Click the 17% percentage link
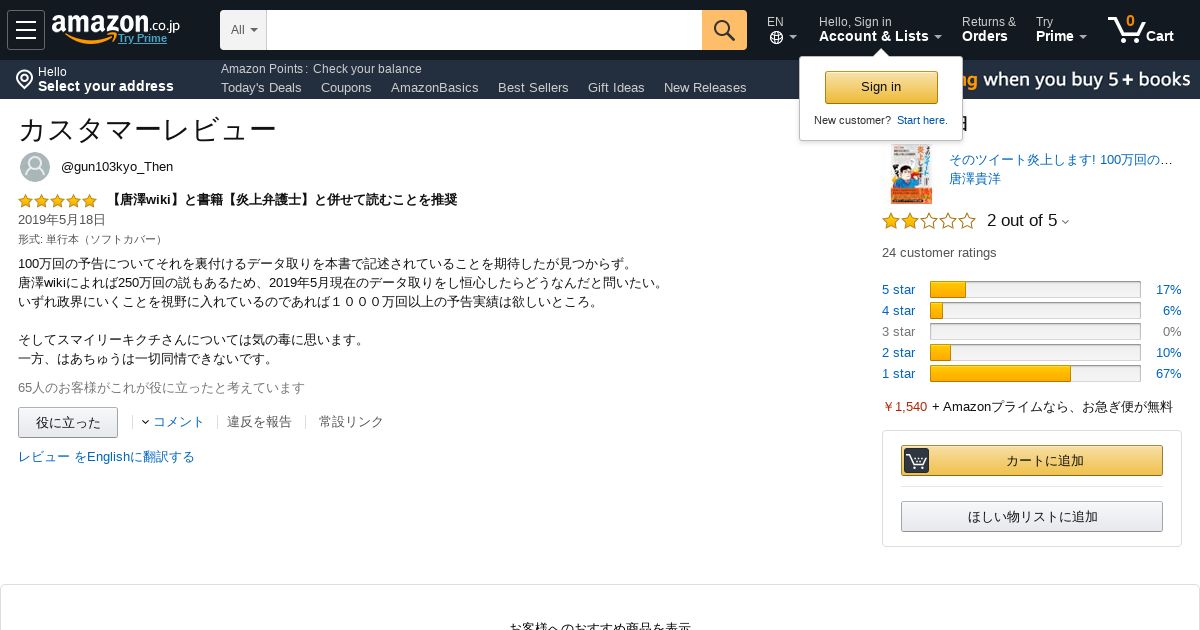The height and width of the screenshot is (630, 1200). (1168, 289)
